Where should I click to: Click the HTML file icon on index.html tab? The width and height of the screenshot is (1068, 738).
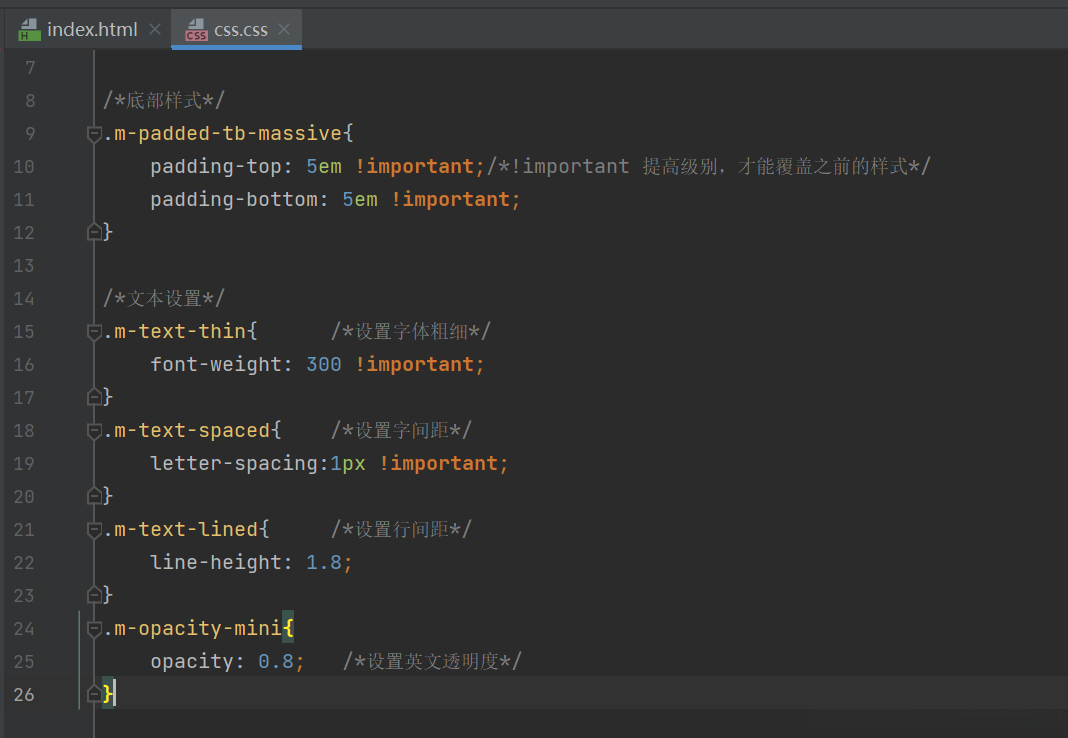pos(28,30)
